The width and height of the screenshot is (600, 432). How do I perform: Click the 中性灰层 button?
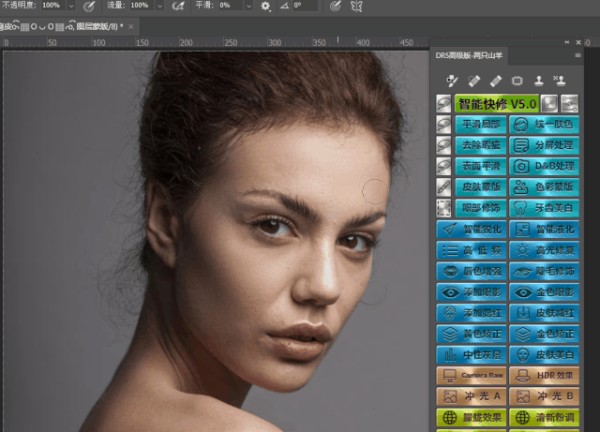coord(471,355)
